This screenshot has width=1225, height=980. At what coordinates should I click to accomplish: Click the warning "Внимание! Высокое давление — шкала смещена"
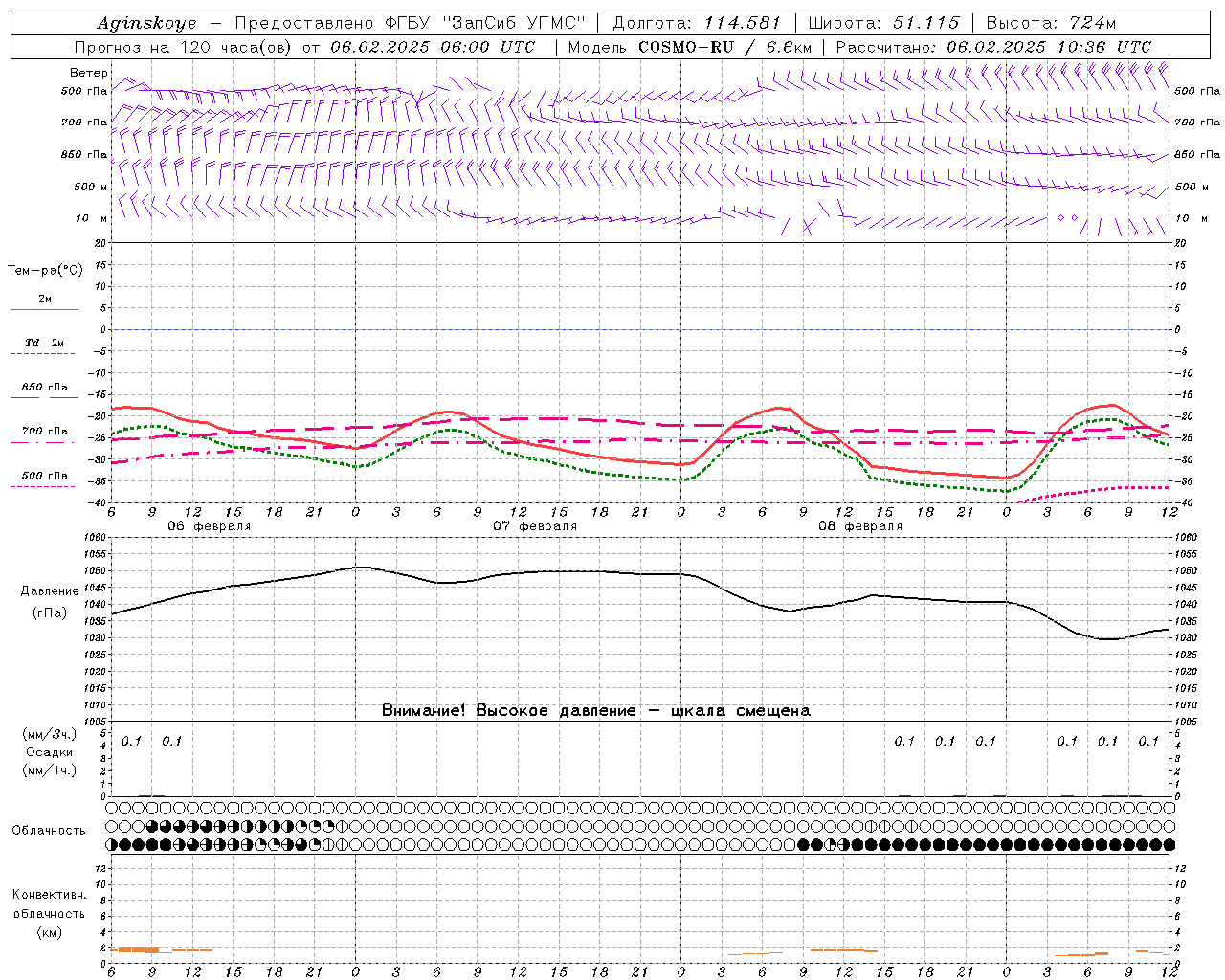tap(596, 711)
